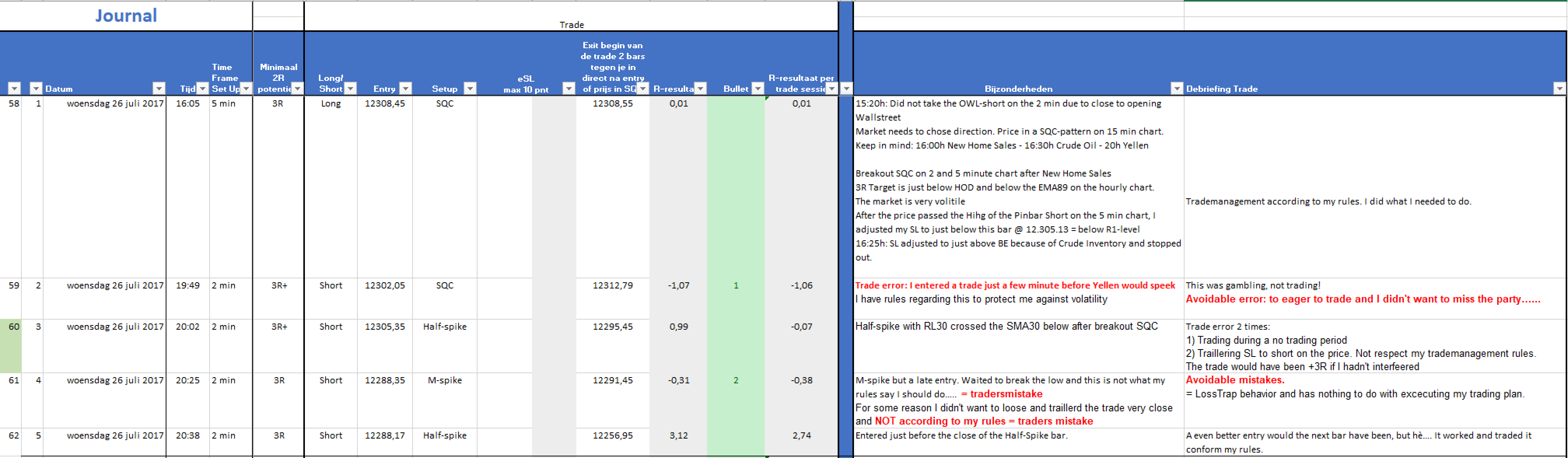Open the Time Frame Set Up filter dropdown
Viewport: 1568px width, 458px height.
coord(246,89)
